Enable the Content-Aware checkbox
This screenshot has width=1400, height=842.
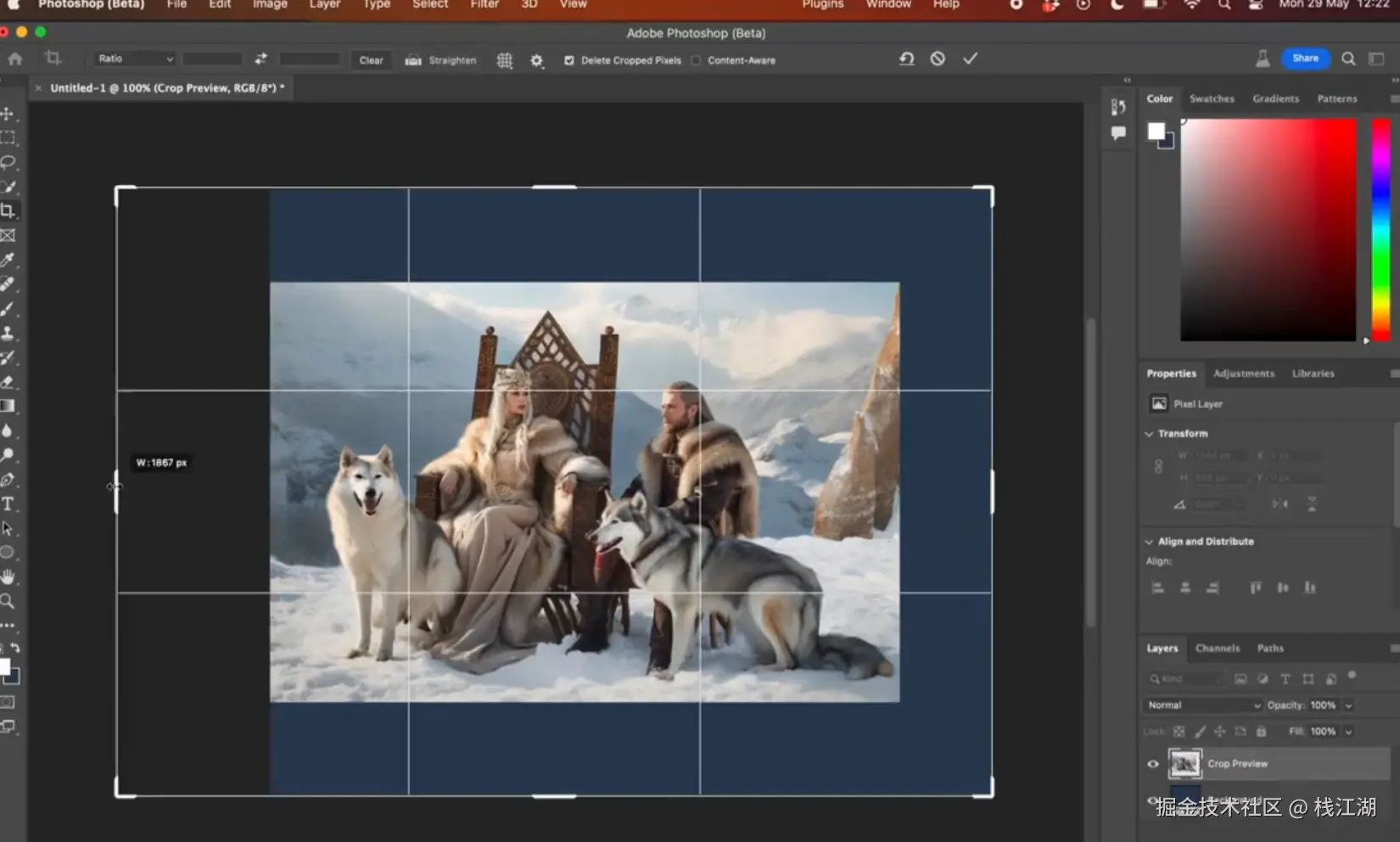tap(697, 60)
